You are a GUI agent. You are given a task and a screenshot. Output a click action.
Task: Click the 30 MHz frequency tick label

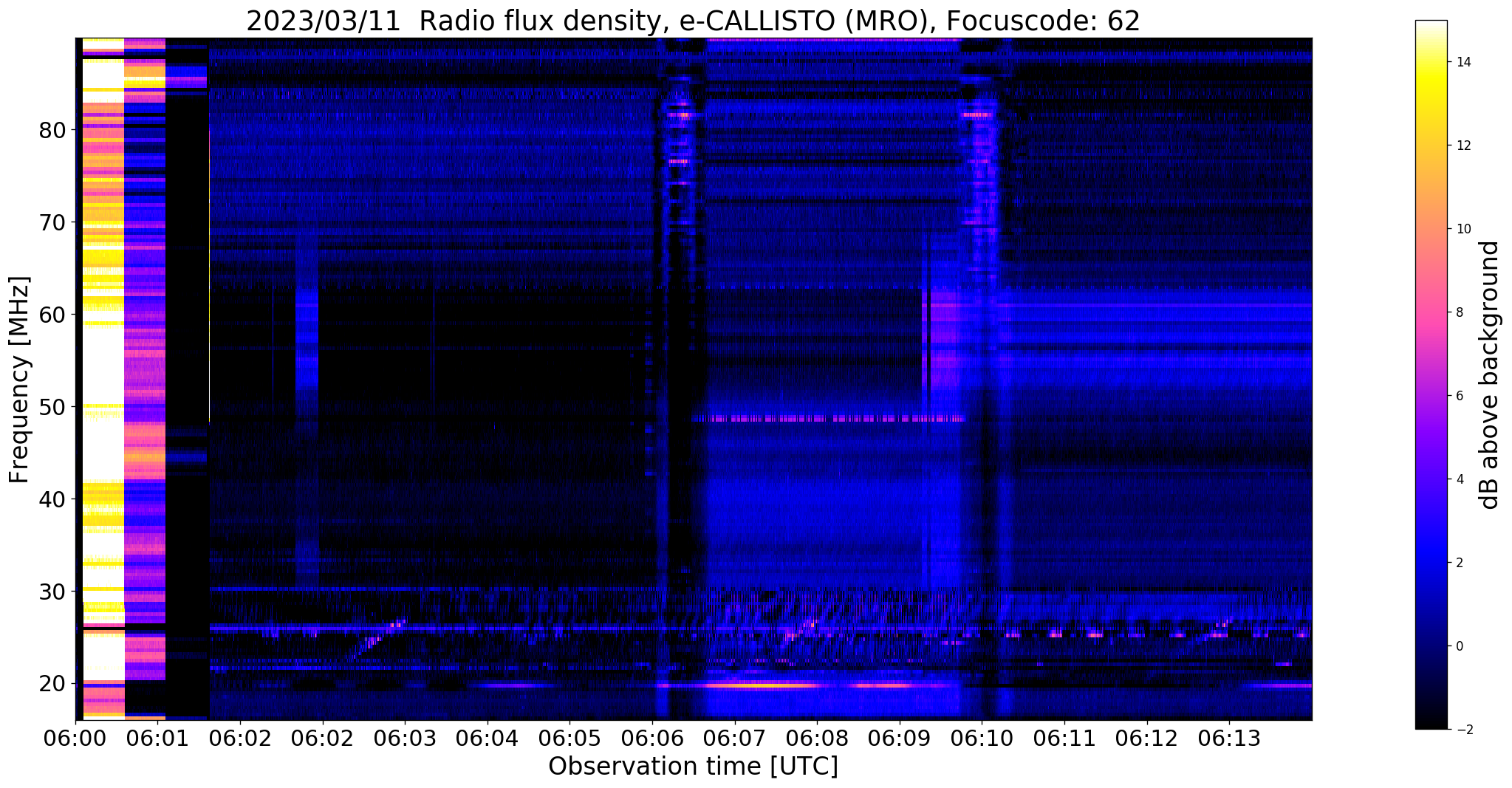click(x=52, y=592)
